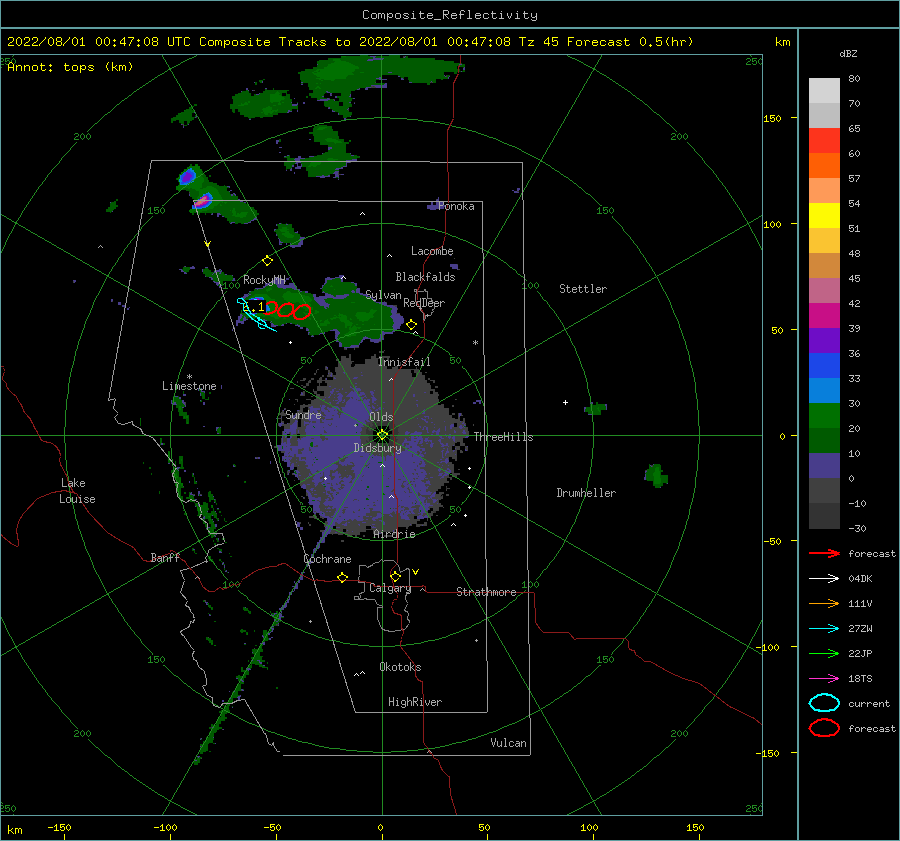Click the red forecast arrow in legend
The image size is (900, 841).
(x=824, y=553)
